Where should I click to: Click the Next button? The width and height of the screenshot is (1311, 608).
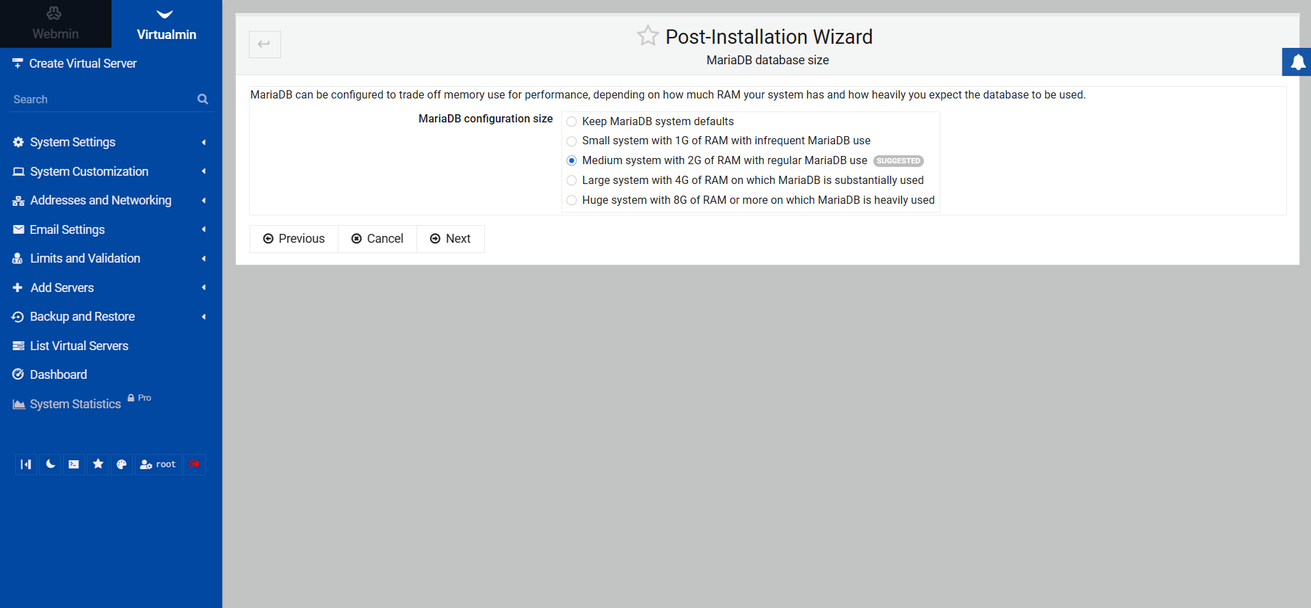(450, 238)
